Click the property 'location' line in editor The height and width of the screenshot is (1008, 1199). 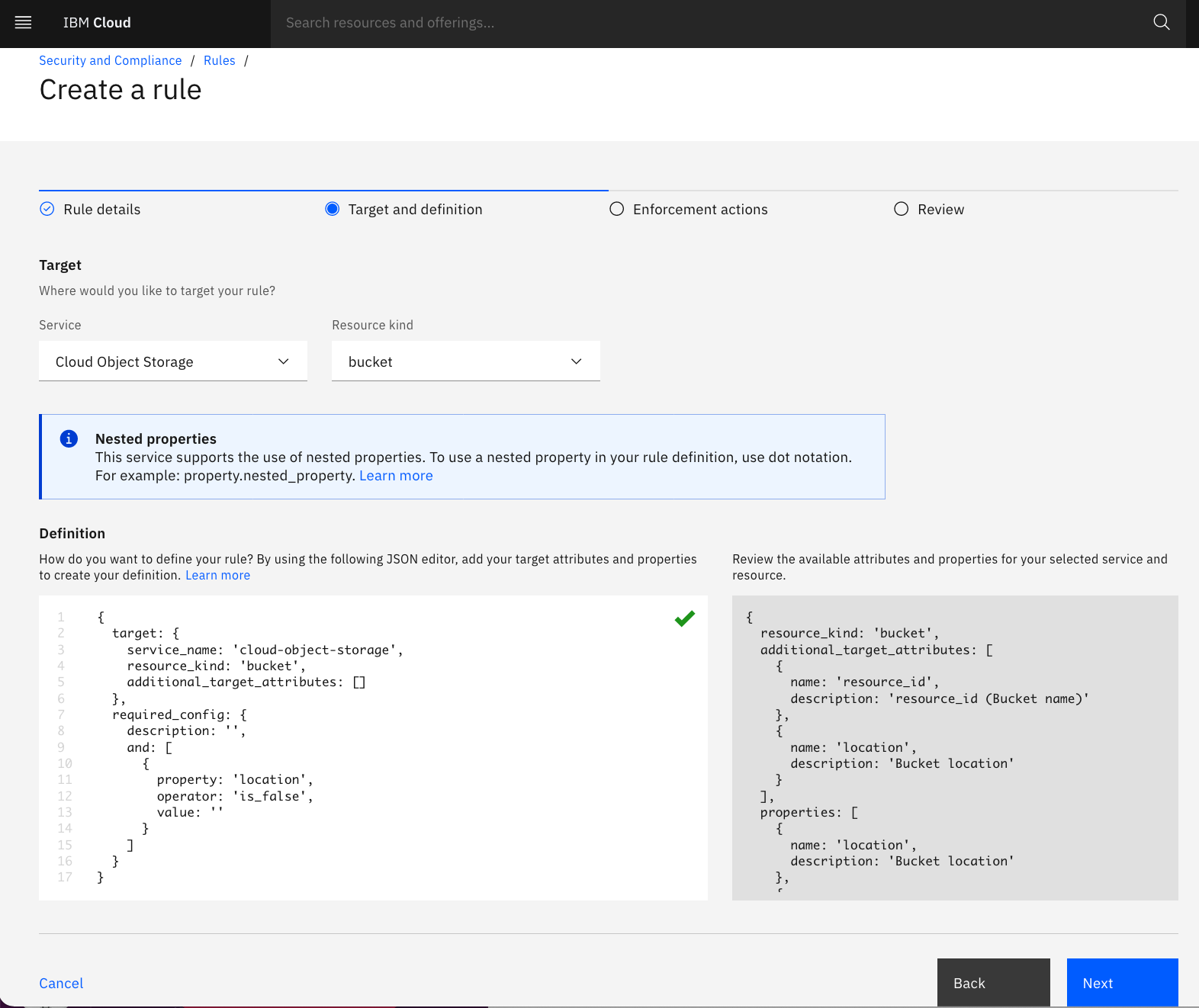pos(235,779)
